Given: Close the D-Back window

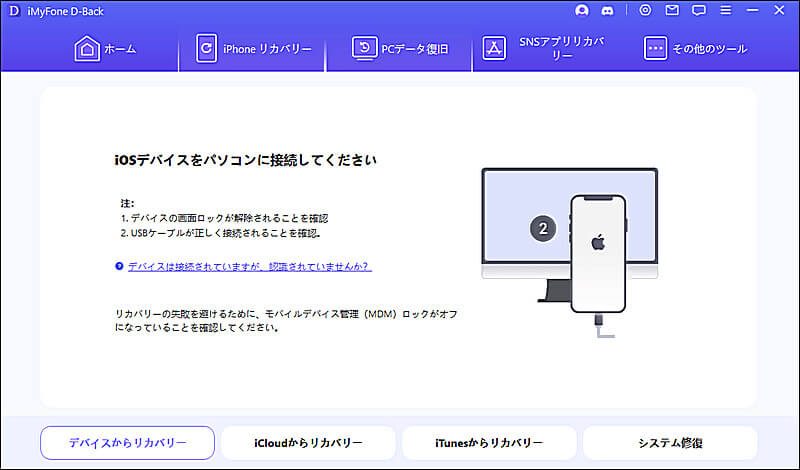Looking at the screenshot, I should [779, 10].
